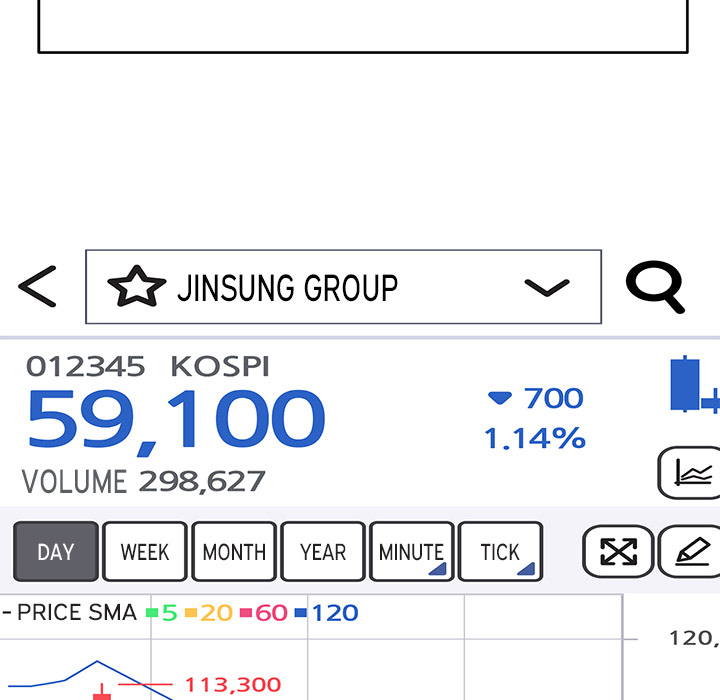Toggle the 60-day SMA line
The width and height of the screenshot is (720, 700).
[x=264, y=613]
